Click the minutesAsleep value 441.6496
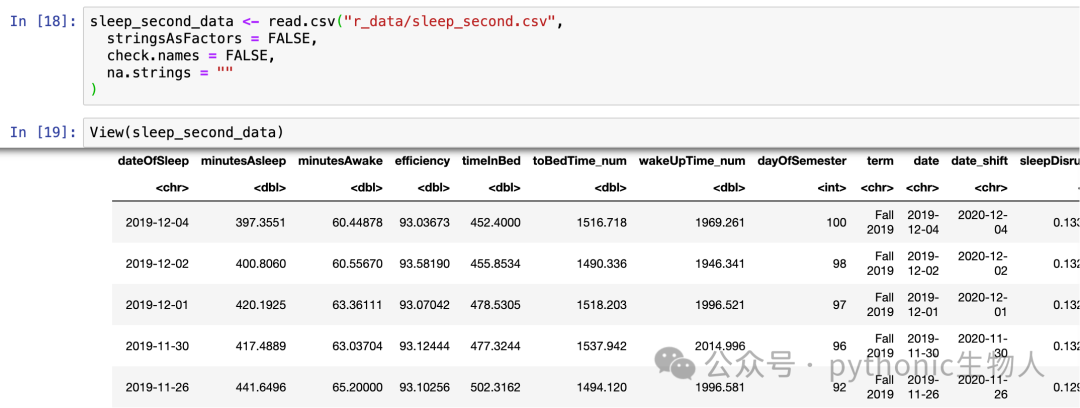Screen dimensions: 1080x408 [x=261, y=387]
